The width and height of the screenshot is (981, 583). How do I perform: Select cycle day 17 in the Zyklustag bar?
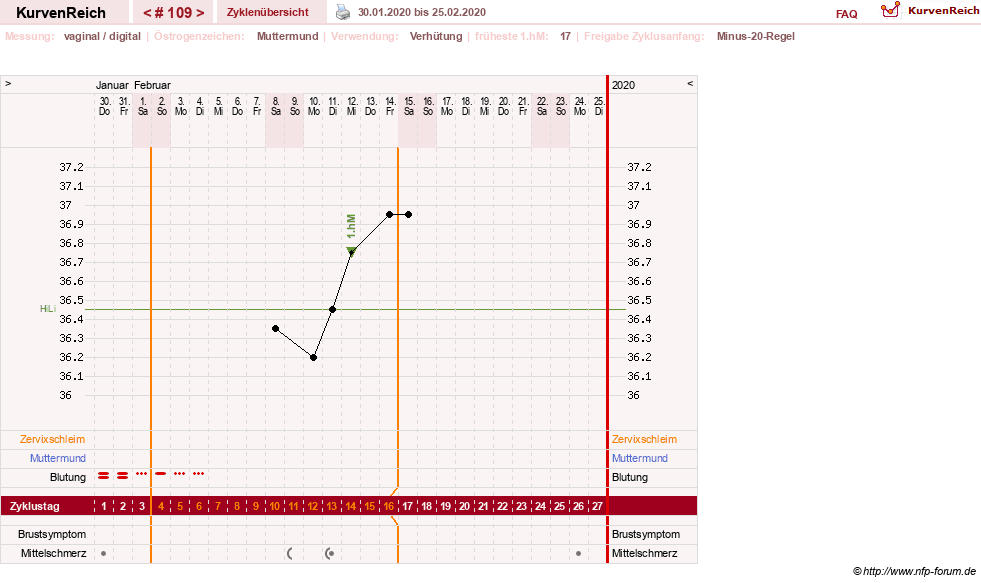[408, 506]
